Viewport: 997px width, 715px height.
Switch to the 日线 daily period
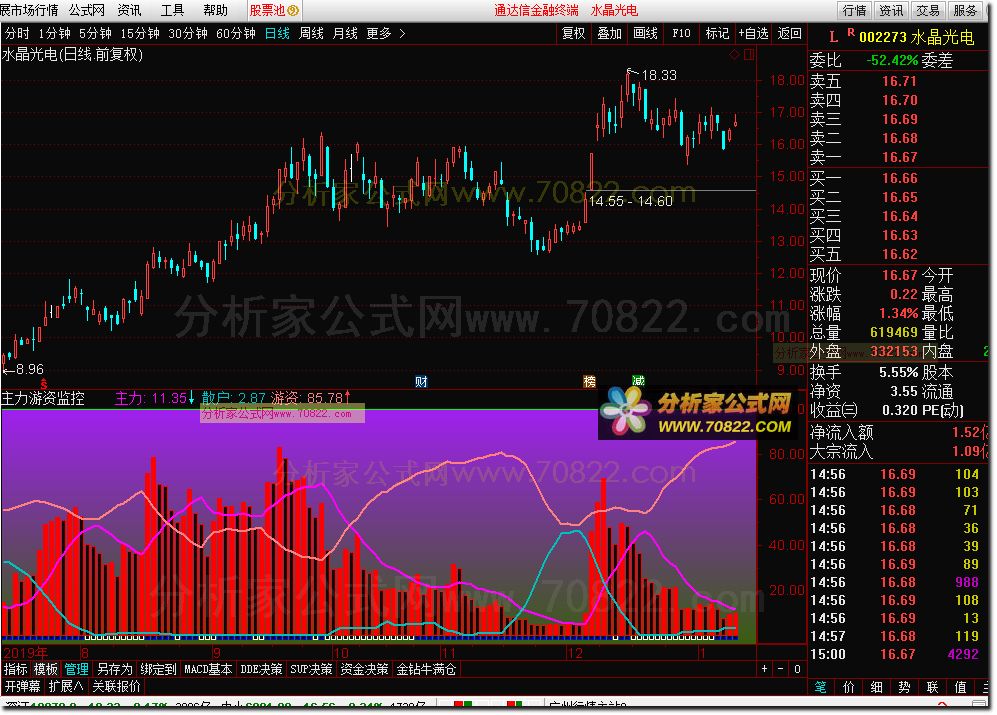coord(278,33)
